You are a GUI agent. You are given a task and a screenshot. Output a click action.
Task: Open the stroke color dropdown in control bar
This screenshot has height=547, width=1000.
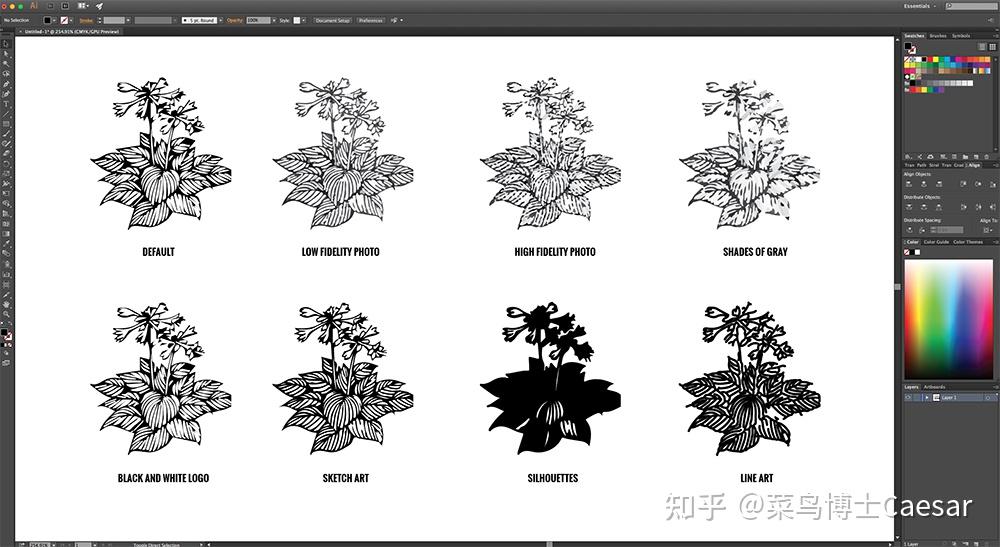click(x=71, y=20)
